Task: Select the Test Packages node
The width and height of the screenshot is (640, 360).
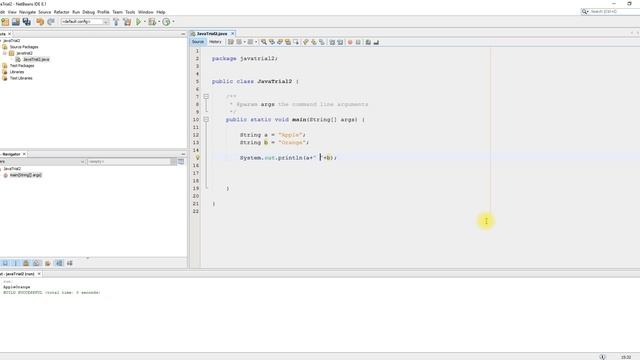Action: point(22,66)
